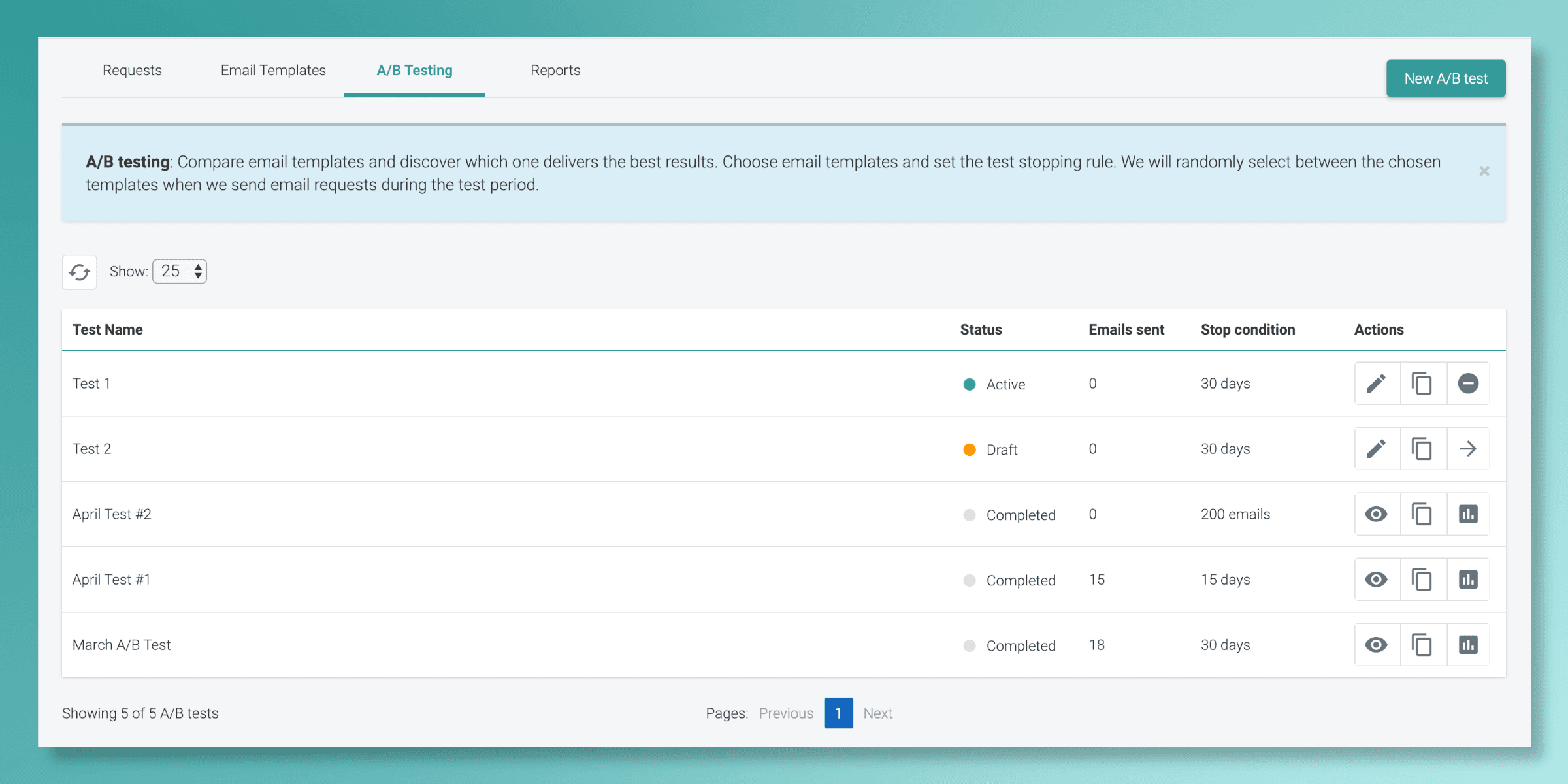The width and height of the screenshot is (1568, 784).
Task: Go to the Requests tab
Action: pos(132,71)
